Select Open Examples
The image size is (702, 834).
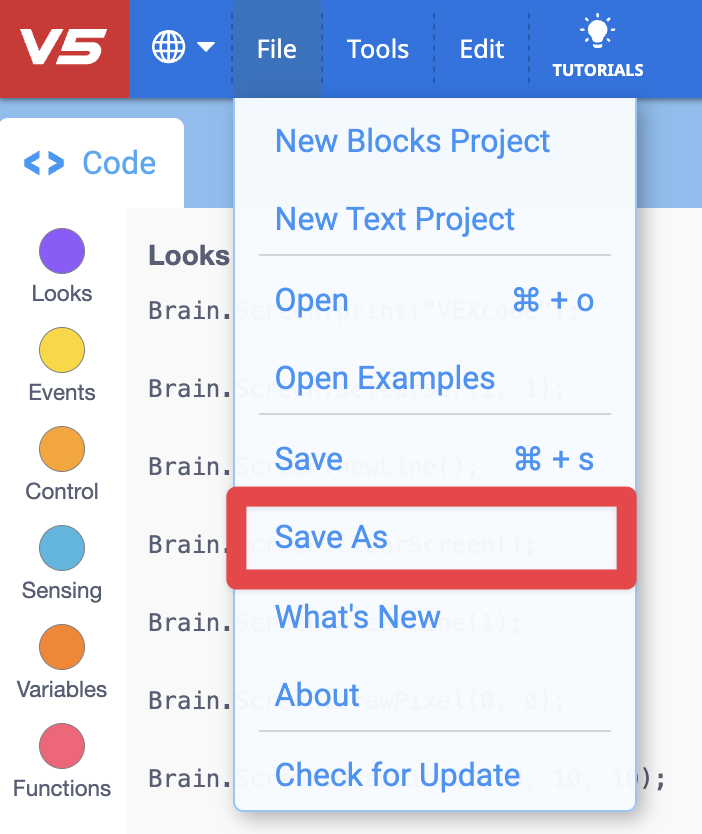click(x=384, y=378)
